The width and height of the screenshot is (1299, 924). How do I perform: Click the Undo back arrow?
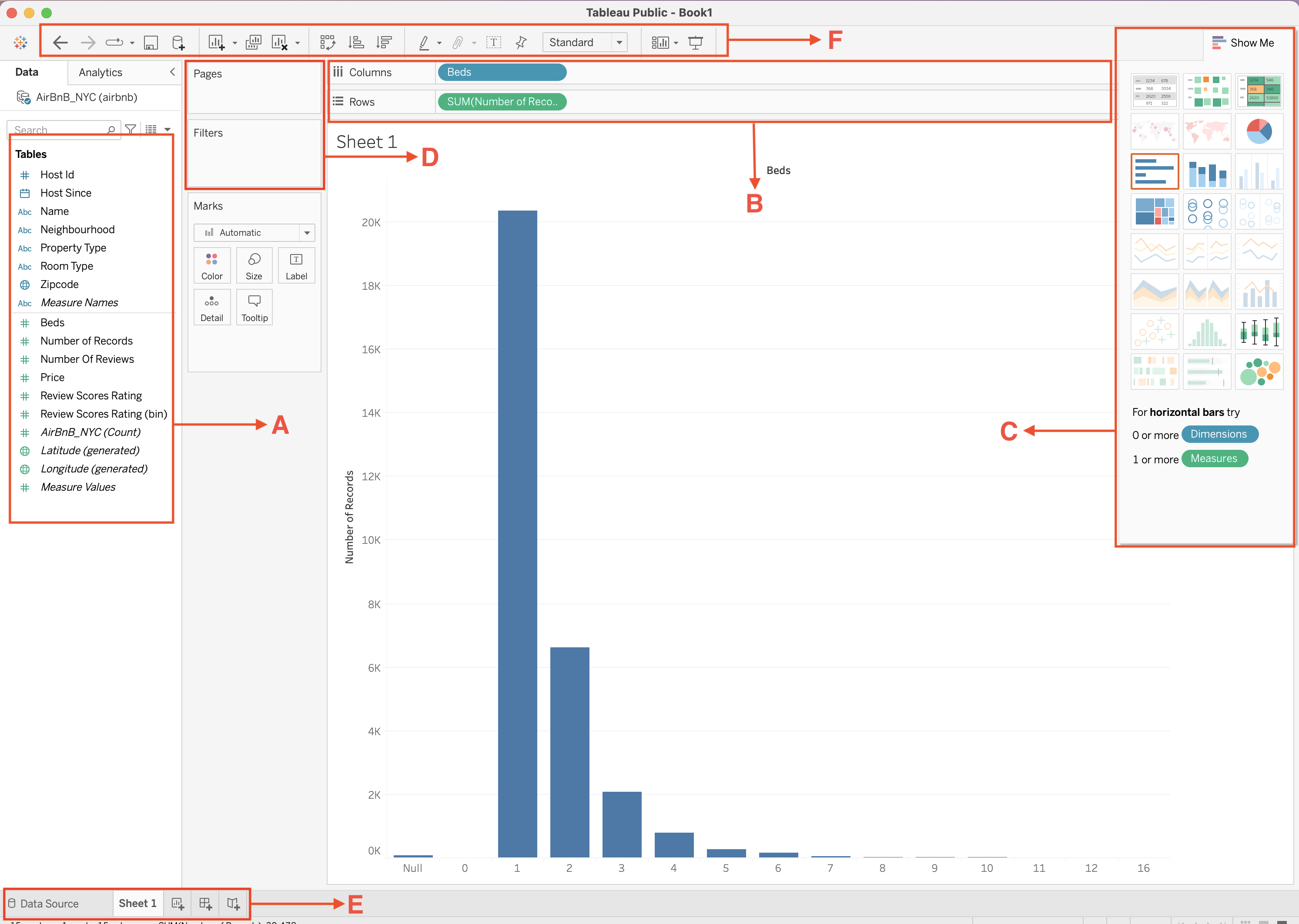pos(60,43)
